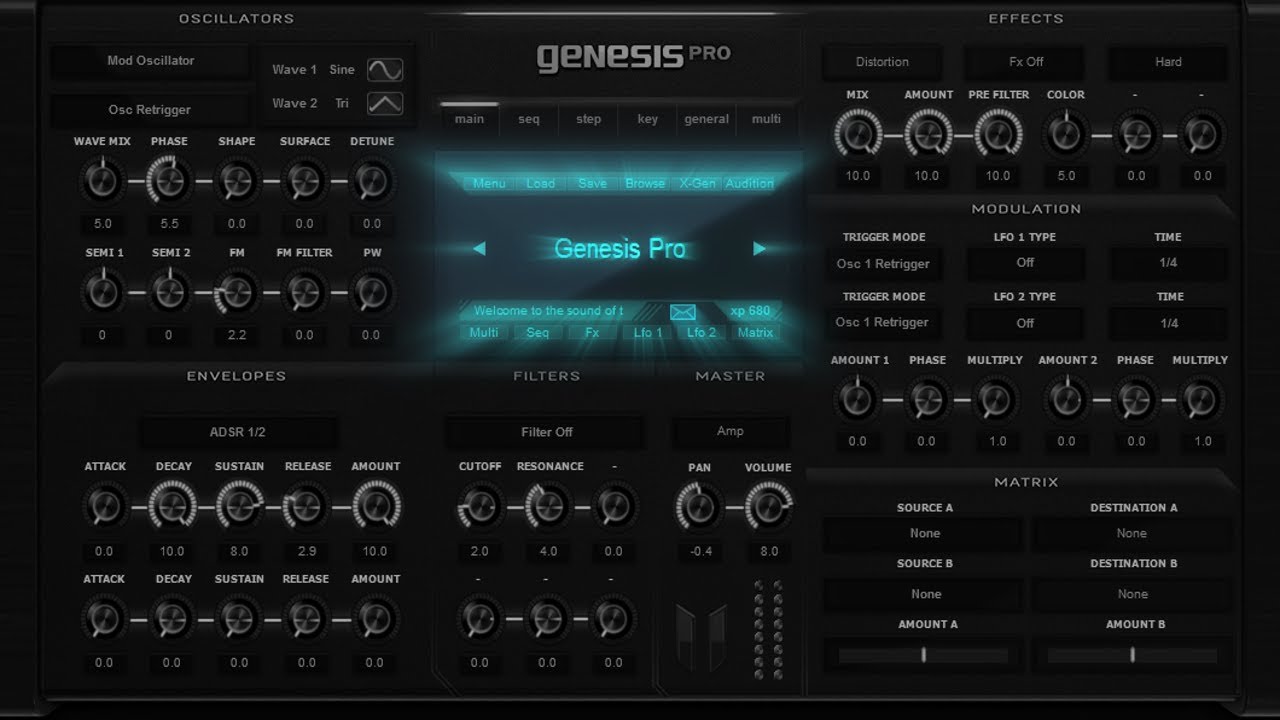Click the Wave 1 sine waveform icon

pyautogui.click(x=385, y=69)
